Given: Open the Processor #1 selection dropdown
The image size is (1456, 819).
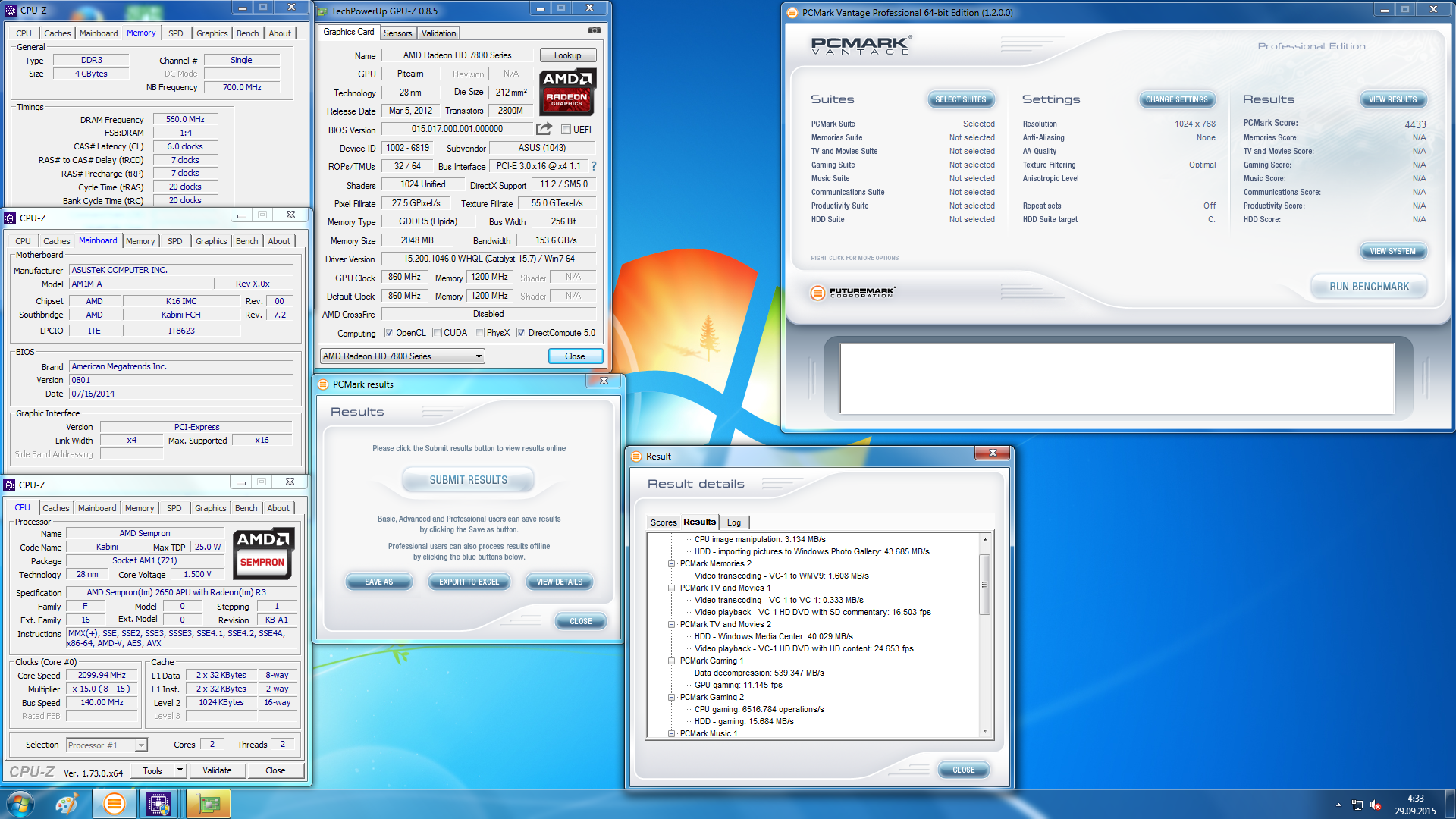Looking at the screenshot, I should tap(106, 745).
